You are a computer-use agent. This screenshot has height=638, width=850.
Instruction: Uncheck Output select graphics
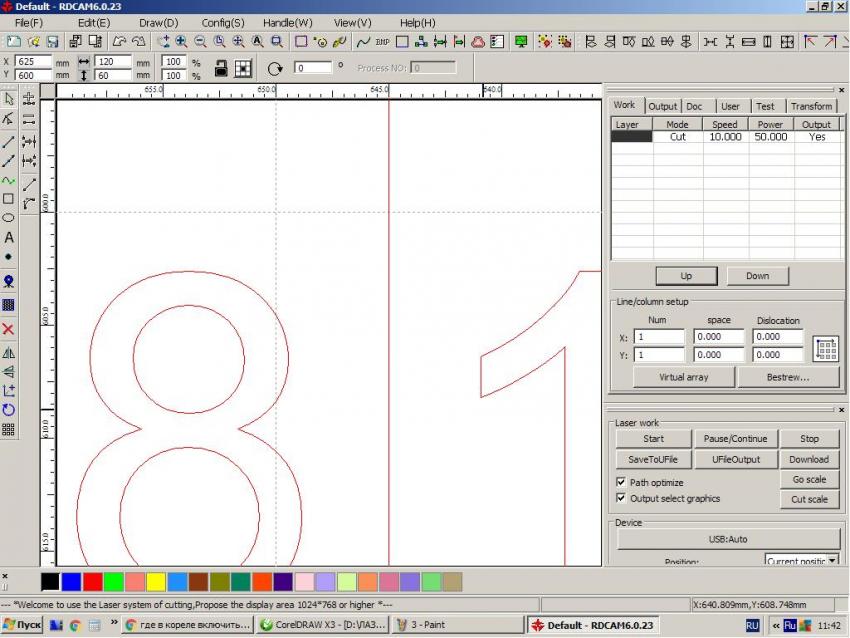tap(621, 498)
